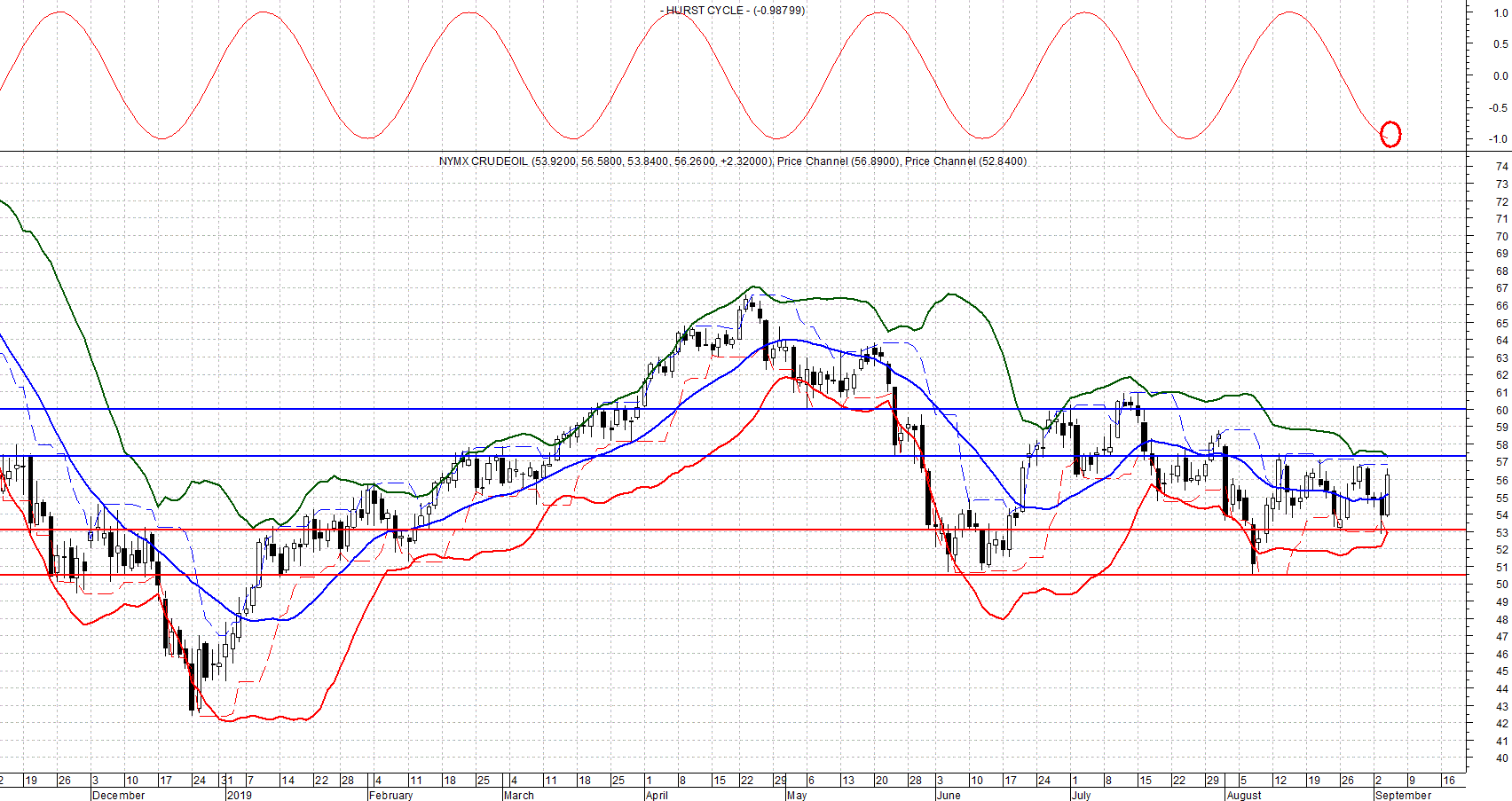Select price level 60 on the axis
This screenshot has height=801, width=1512.
[x=1502, y=411]
